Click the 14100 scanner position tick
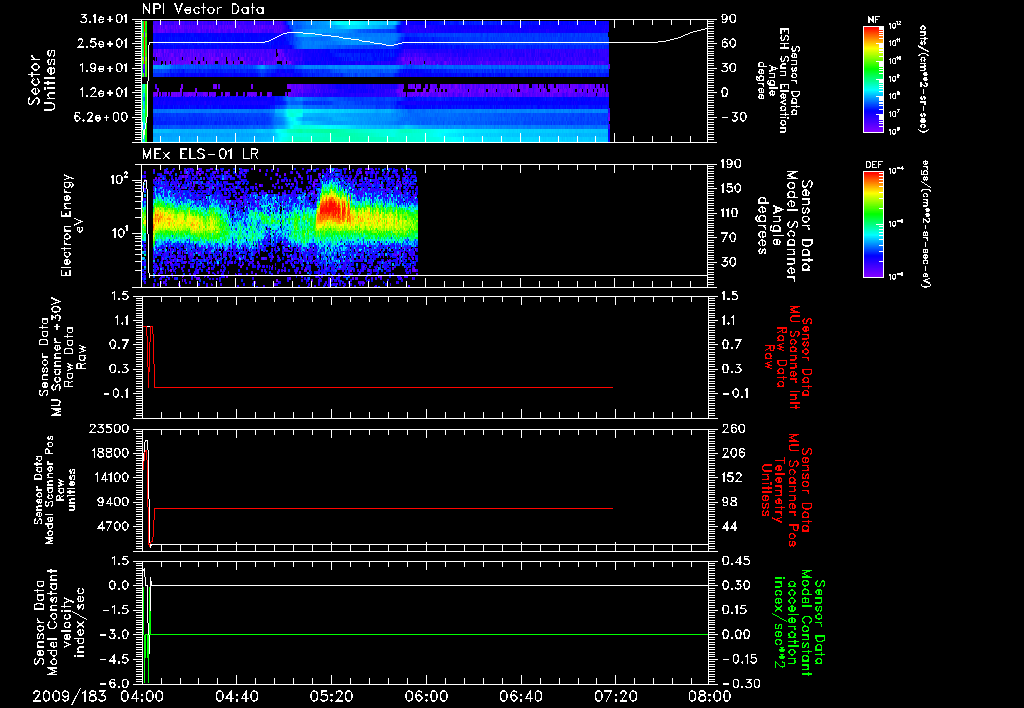The image size is (1024, 708). tap(109, 477)
